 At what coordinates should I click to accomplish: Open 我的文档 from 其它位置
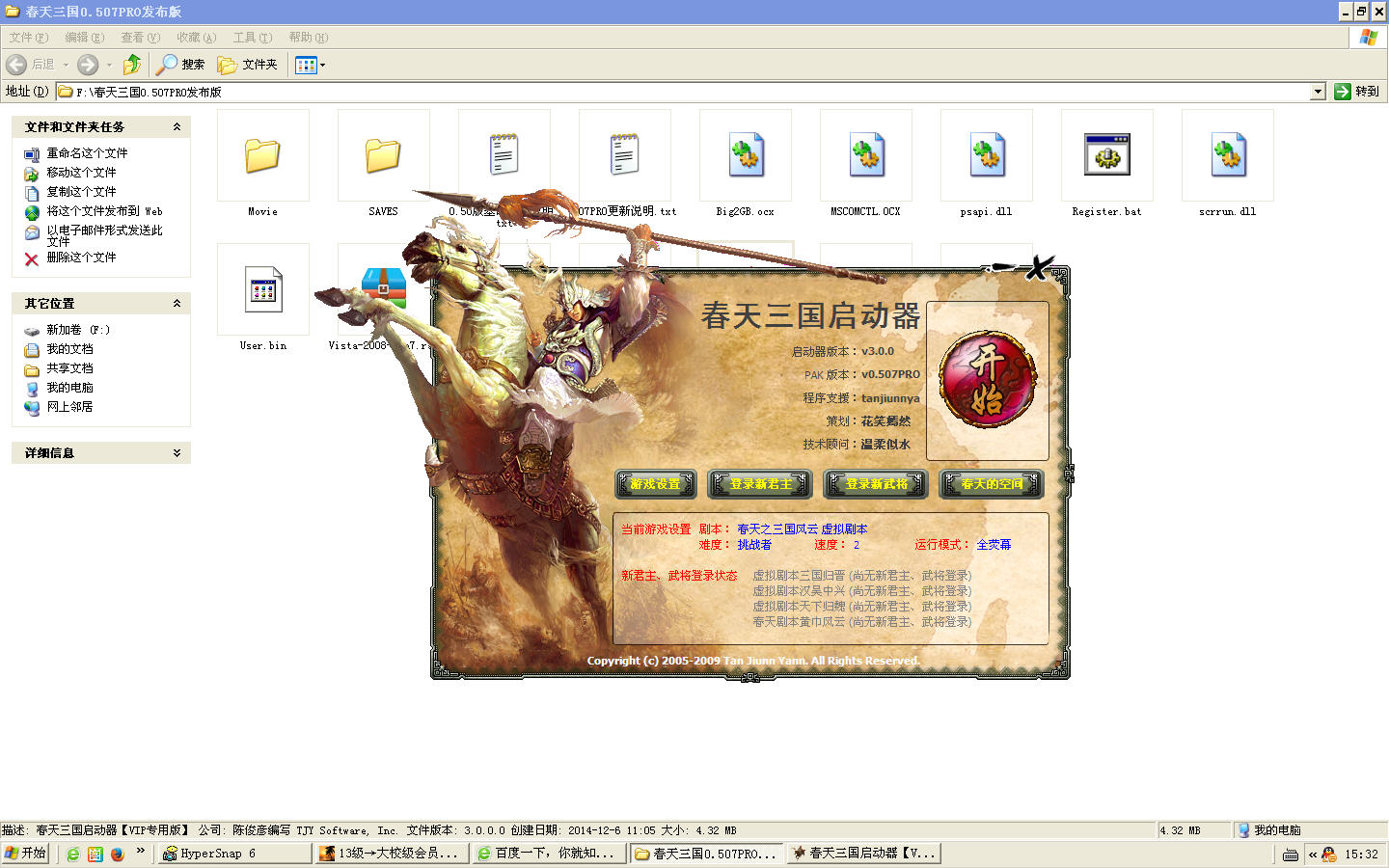(69, 349)
